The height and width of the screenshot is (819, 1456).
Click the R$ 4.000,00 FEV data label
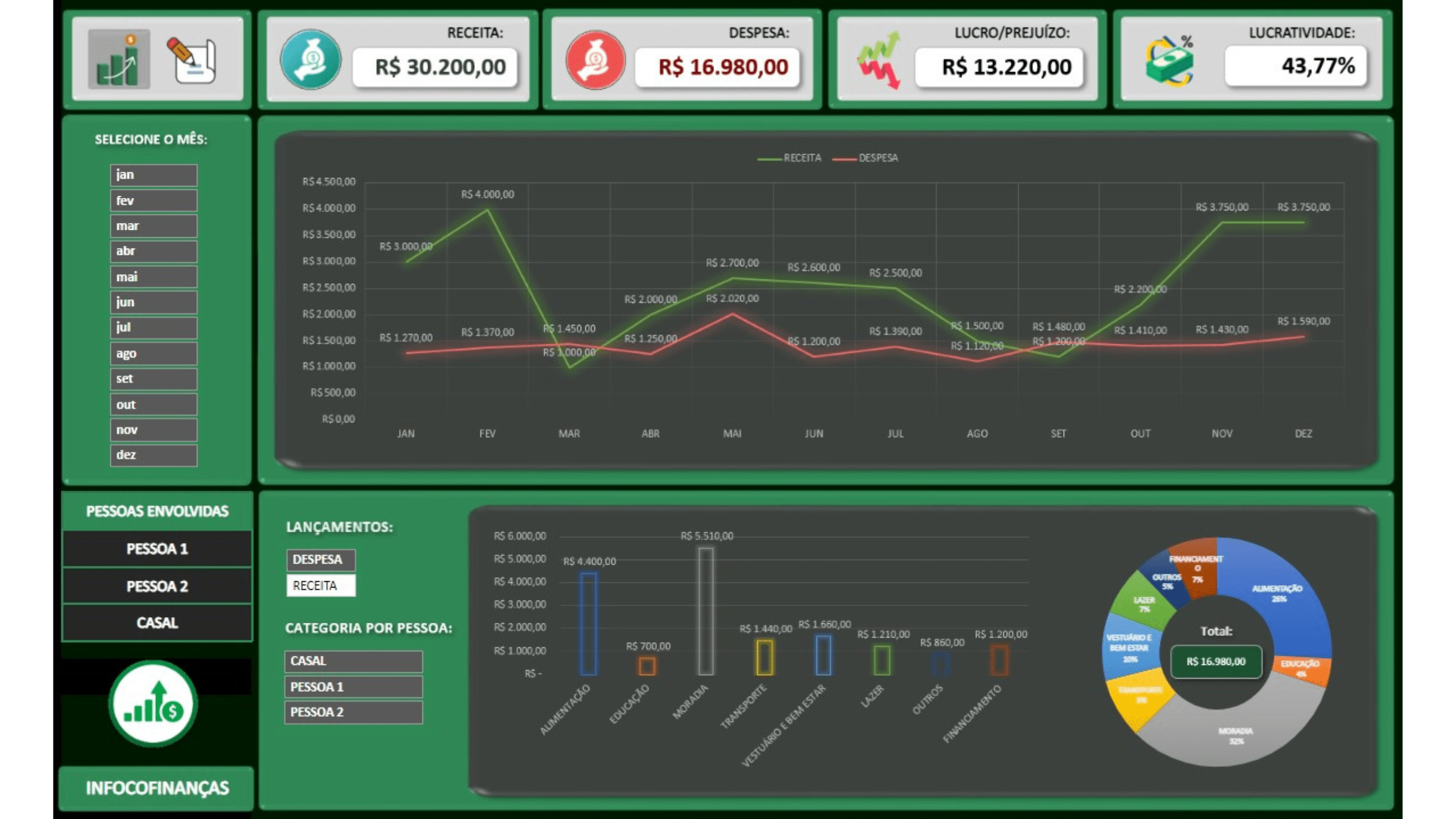(x=487, y=195)
